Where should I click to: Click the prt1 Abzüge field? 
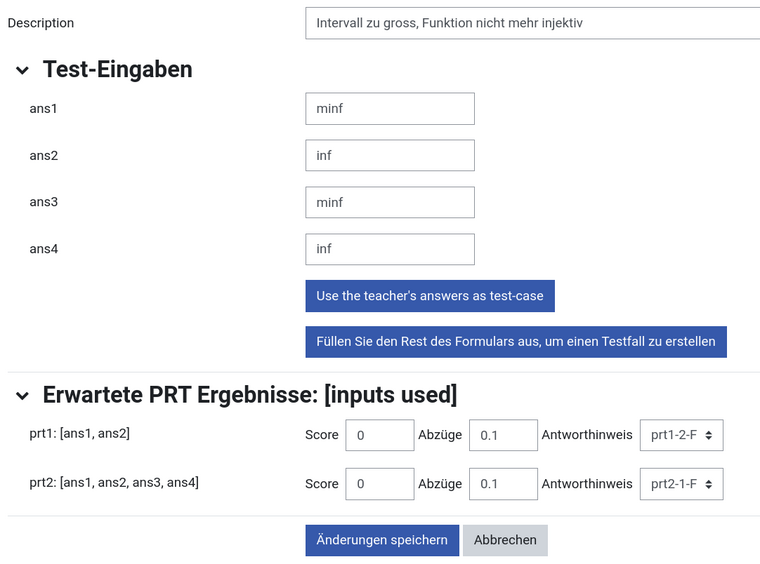pyautogui.click(x=503, y=435)
